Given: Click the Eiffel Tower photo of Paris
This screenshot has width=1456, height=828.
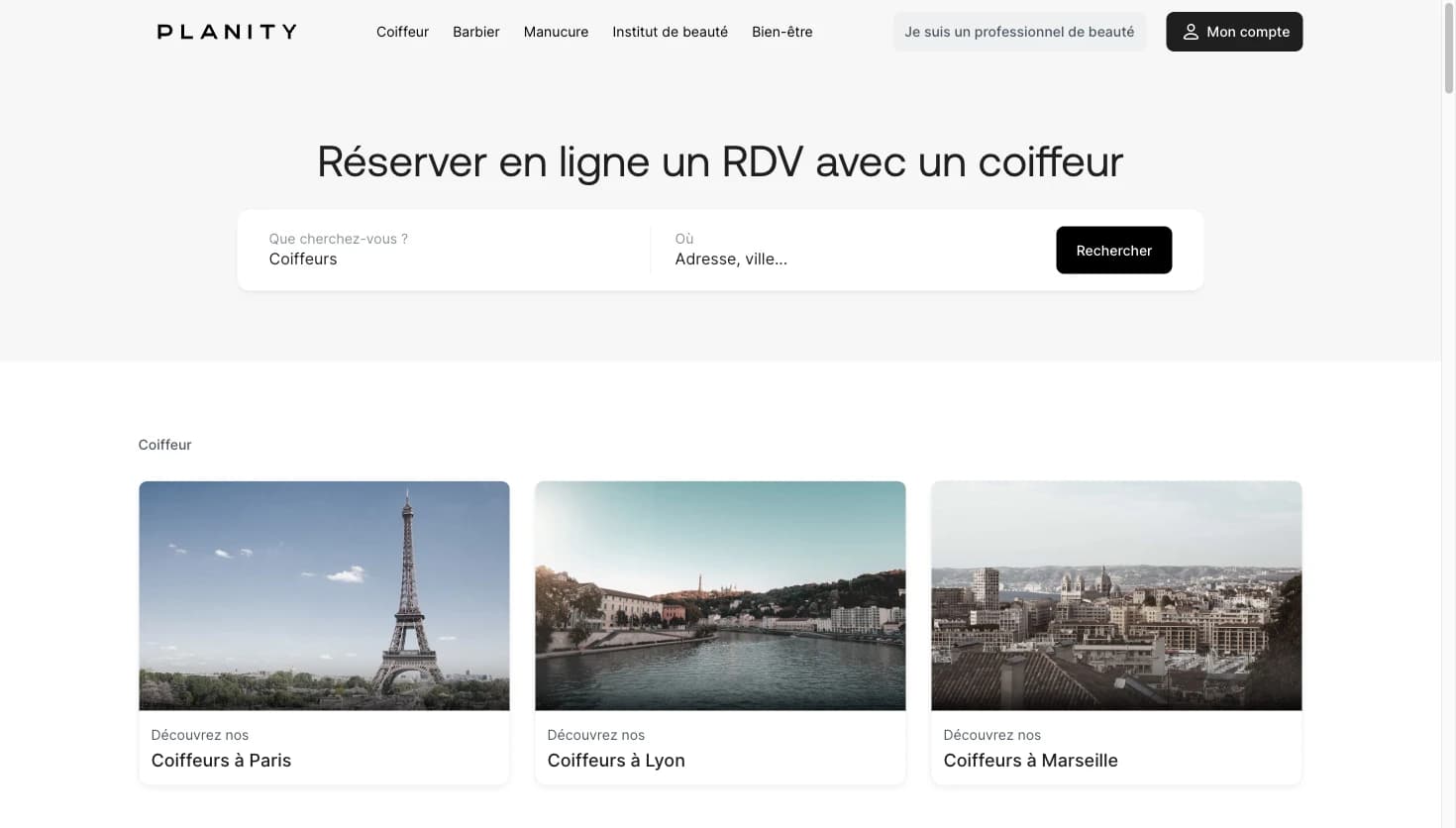Looking at the screenshot, I should 324,594.
